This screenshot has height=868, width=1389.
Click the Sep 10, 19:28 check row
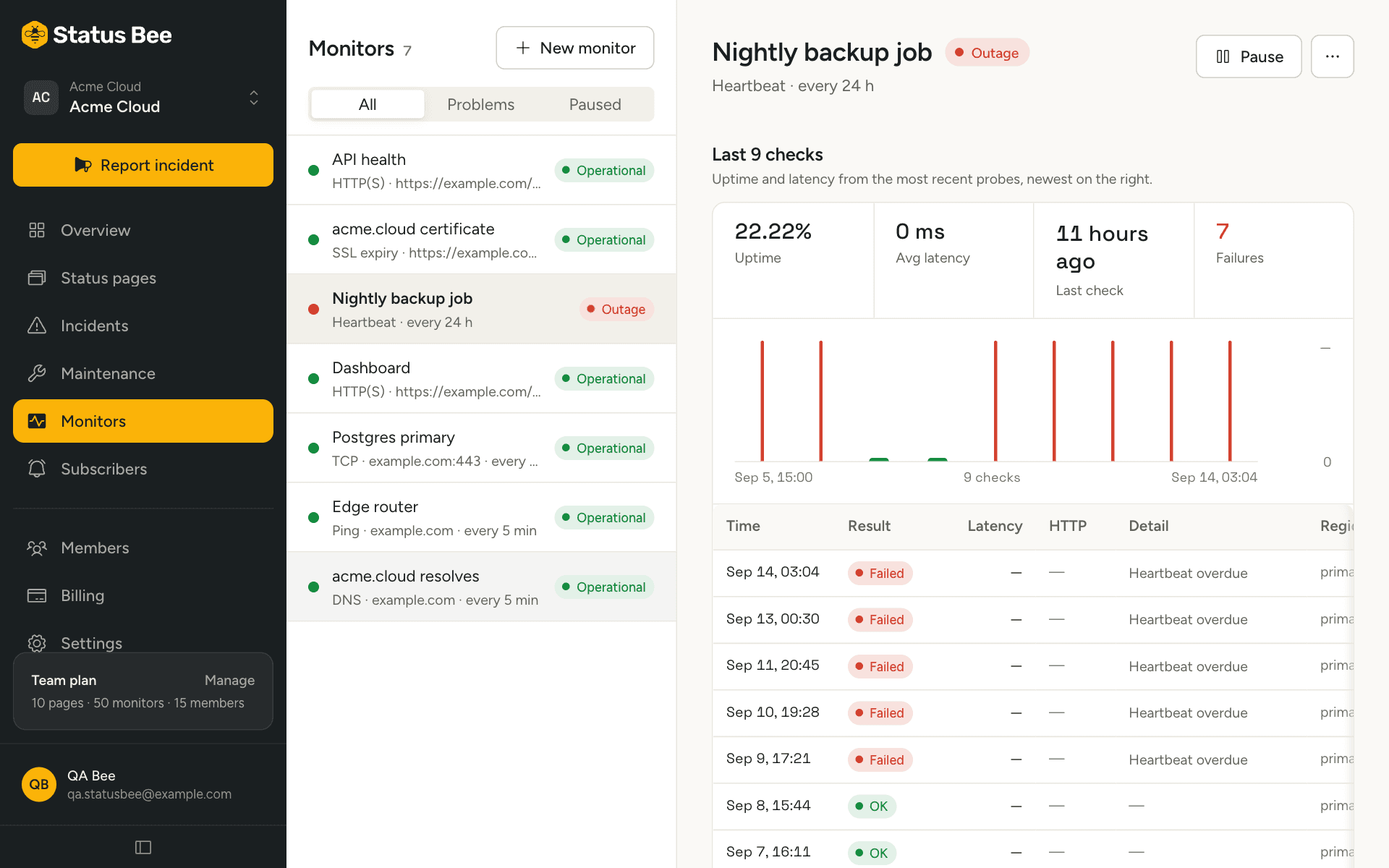click(x=1032, y=713)
